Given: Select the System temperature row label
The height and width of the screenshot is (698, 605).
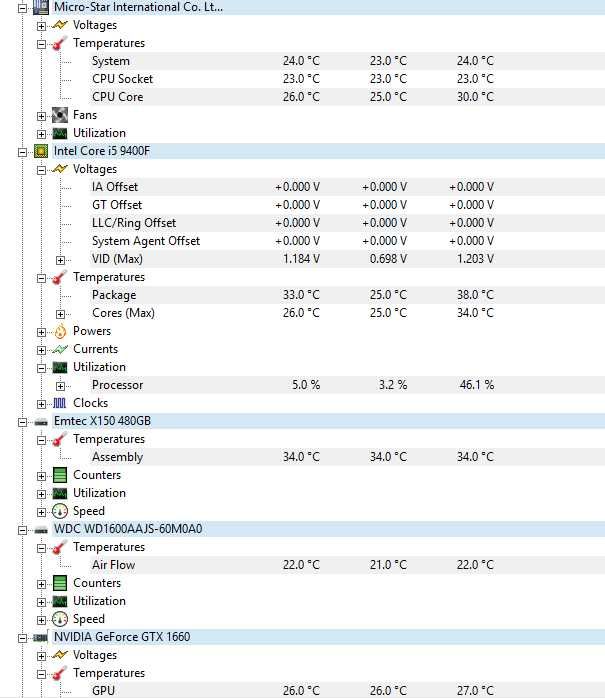Looking at the screenshot, I should (x=111, y=61).
